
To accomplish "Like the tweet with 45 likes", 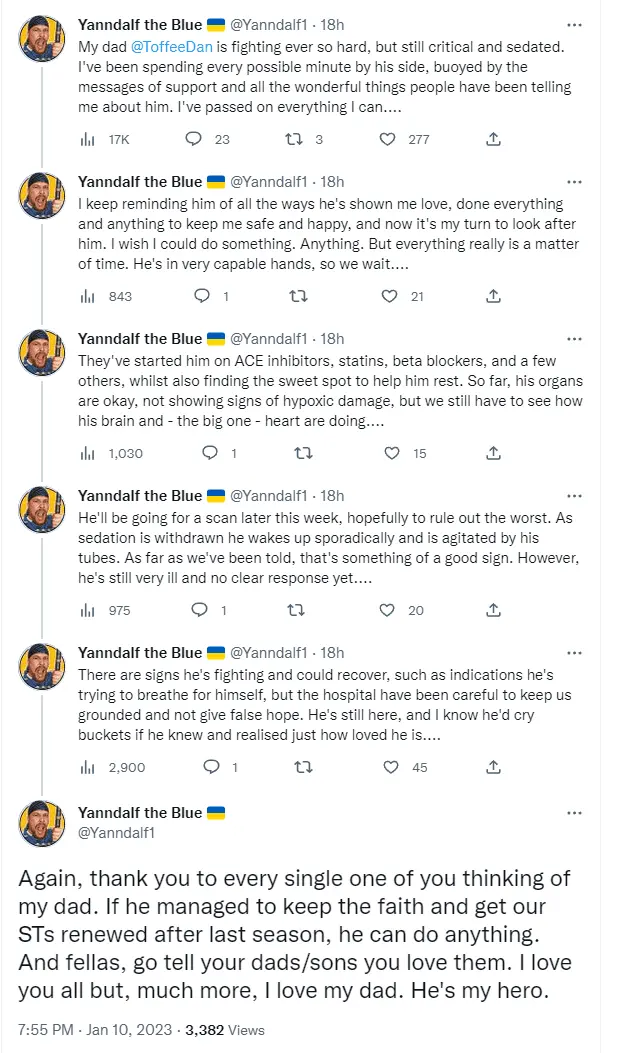I will [x=392, y=767].
